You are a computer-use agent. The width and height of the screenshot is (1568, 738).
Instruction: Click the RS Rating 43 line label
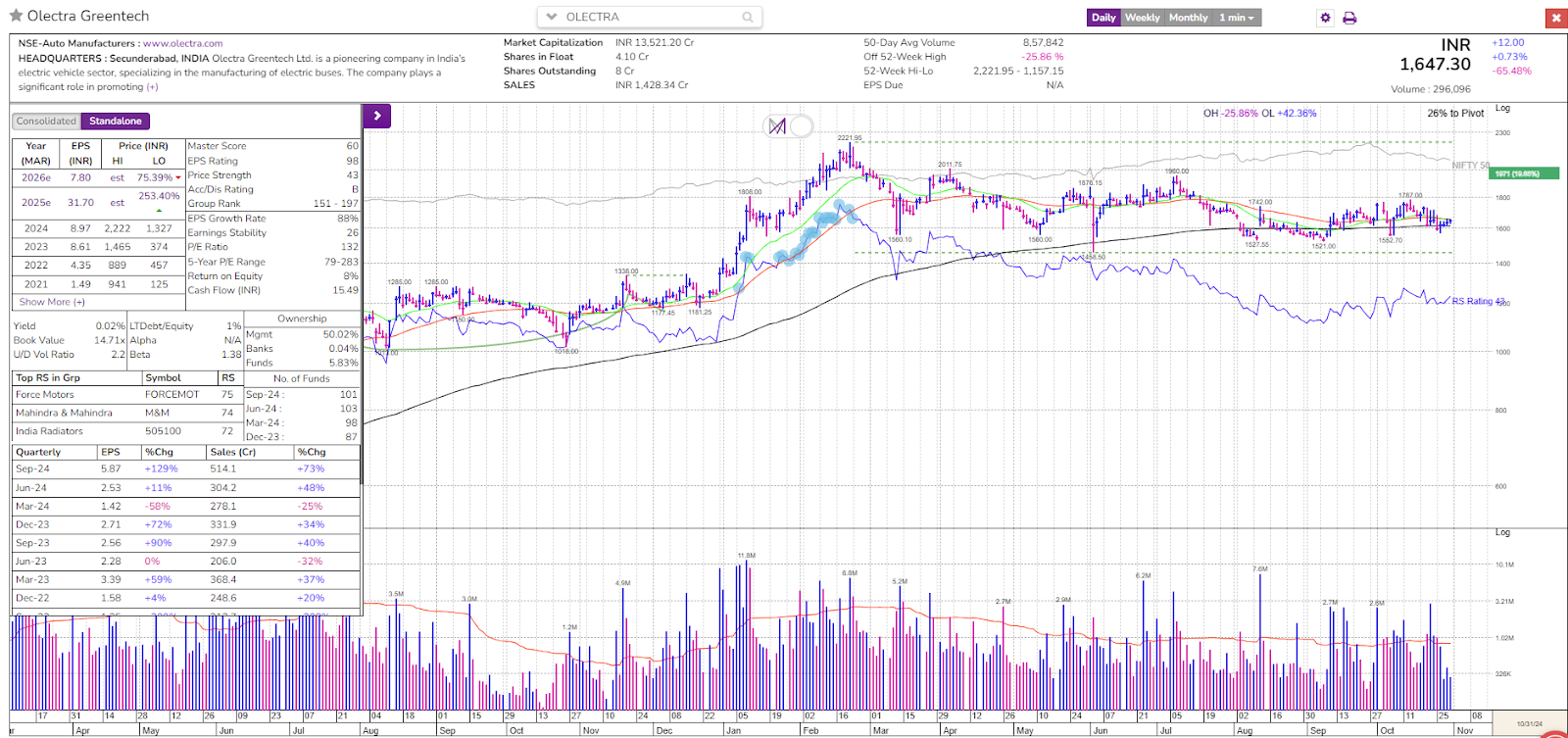1478,302
